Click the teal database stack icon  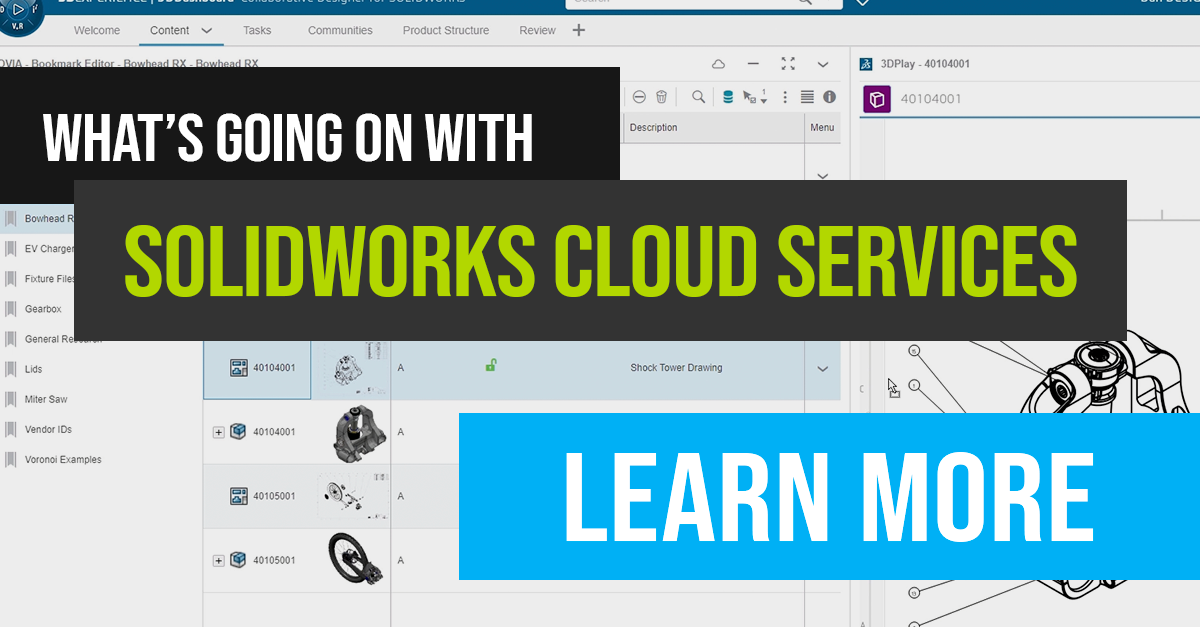click(727, 97)
